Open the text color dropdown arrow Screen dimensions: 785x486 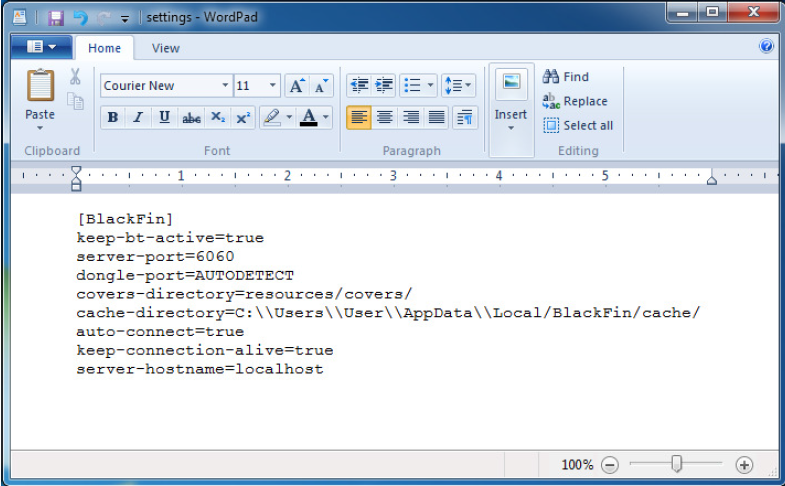pos(326,118)
